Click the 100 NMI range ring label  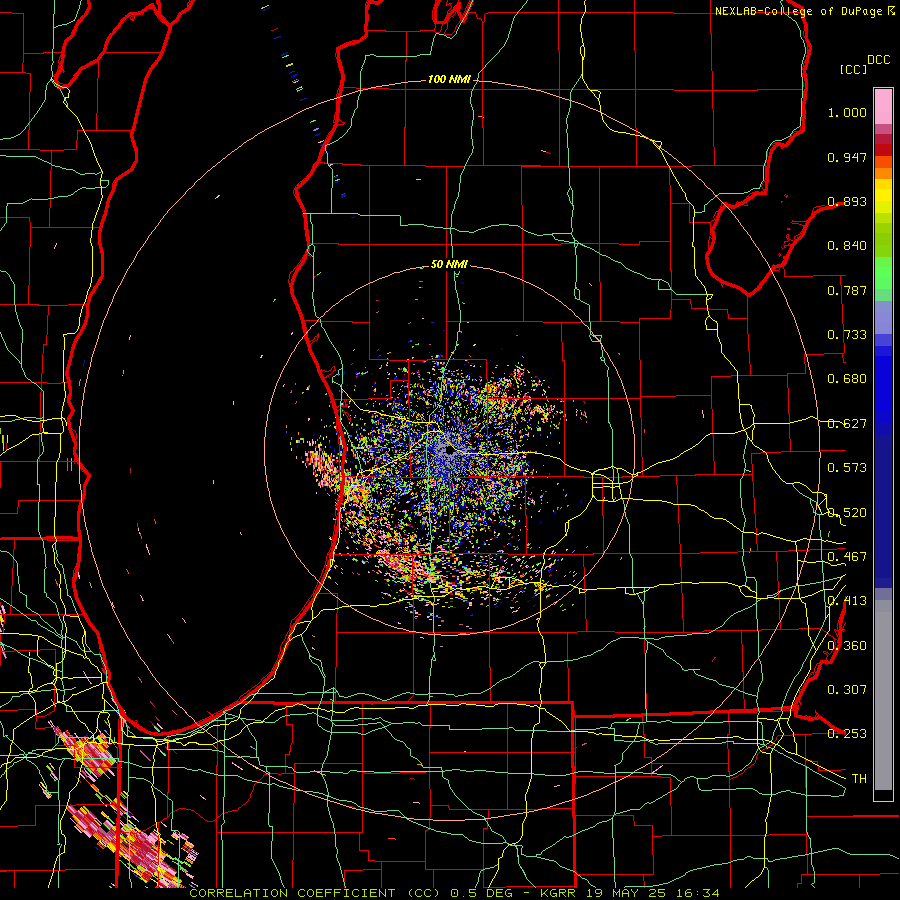coord(449,79)
